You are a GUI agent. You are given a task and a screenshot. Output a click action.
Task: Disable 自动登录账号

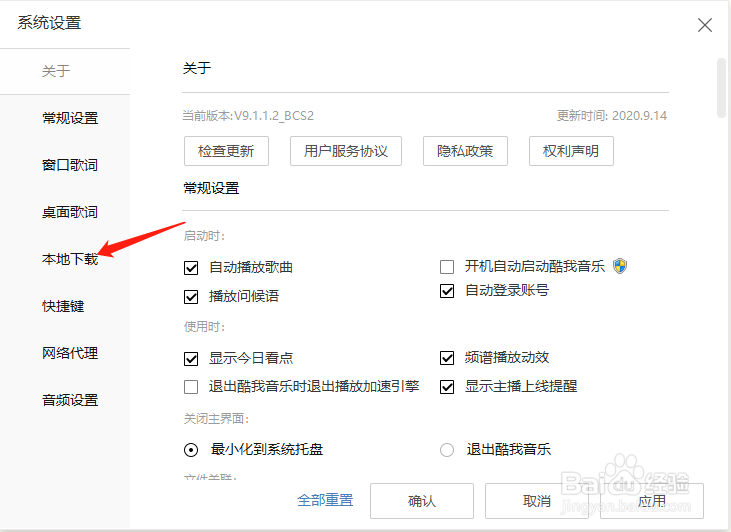(x=447, y=291)
